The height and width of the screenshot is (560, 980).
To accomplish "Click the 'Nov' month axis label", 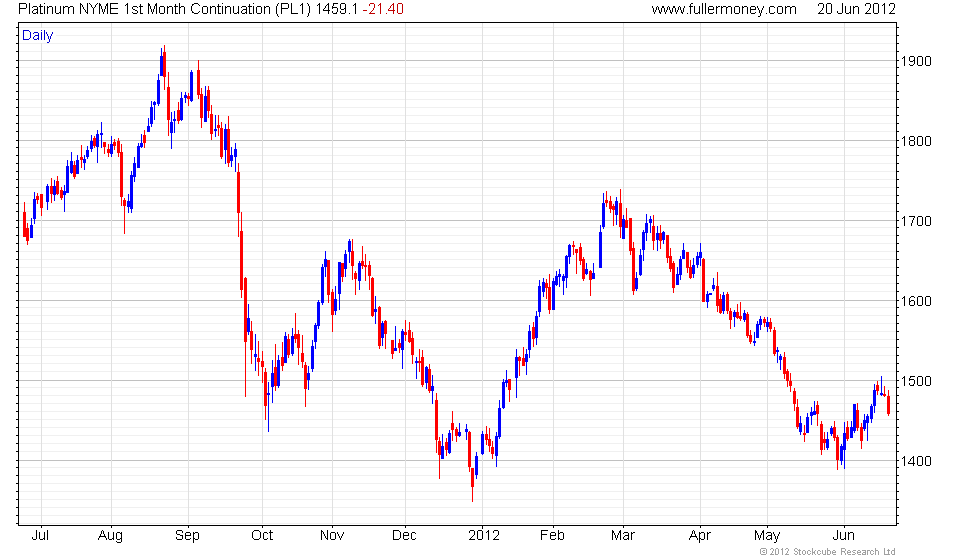I will point(332,536).
